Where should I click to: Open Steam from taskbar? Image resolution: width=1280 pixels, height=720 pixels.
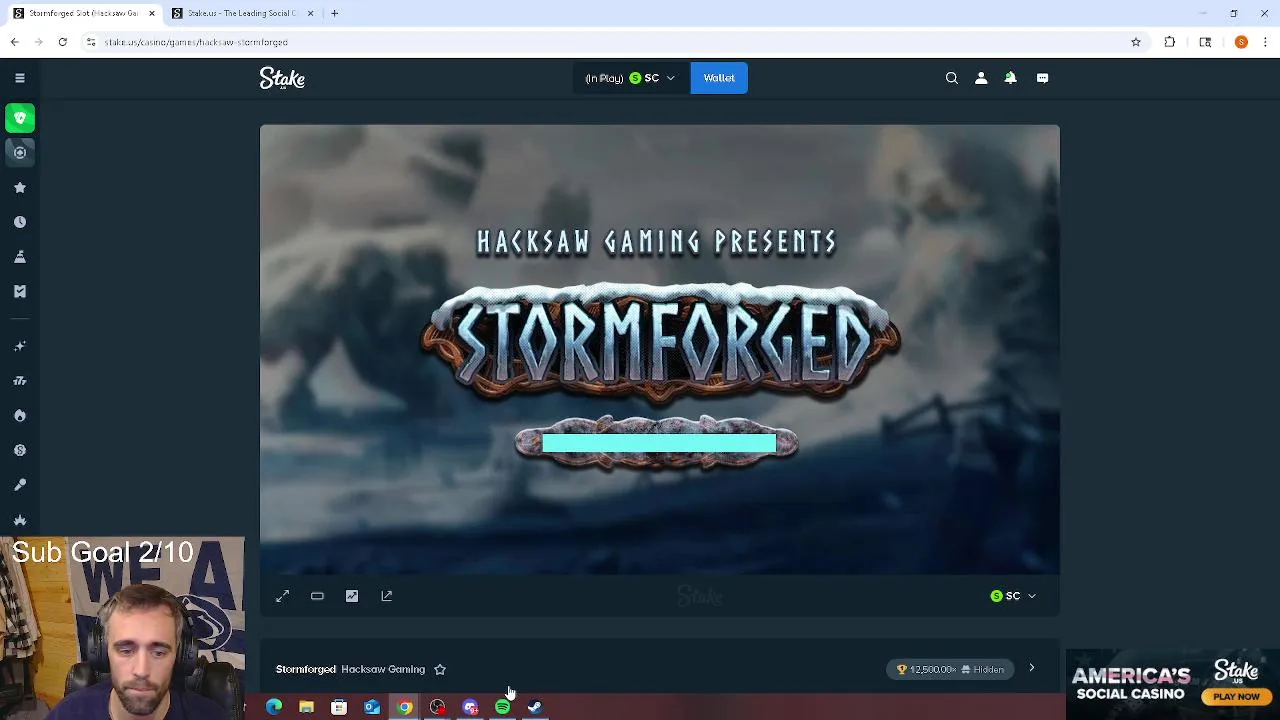pos(535,707)
